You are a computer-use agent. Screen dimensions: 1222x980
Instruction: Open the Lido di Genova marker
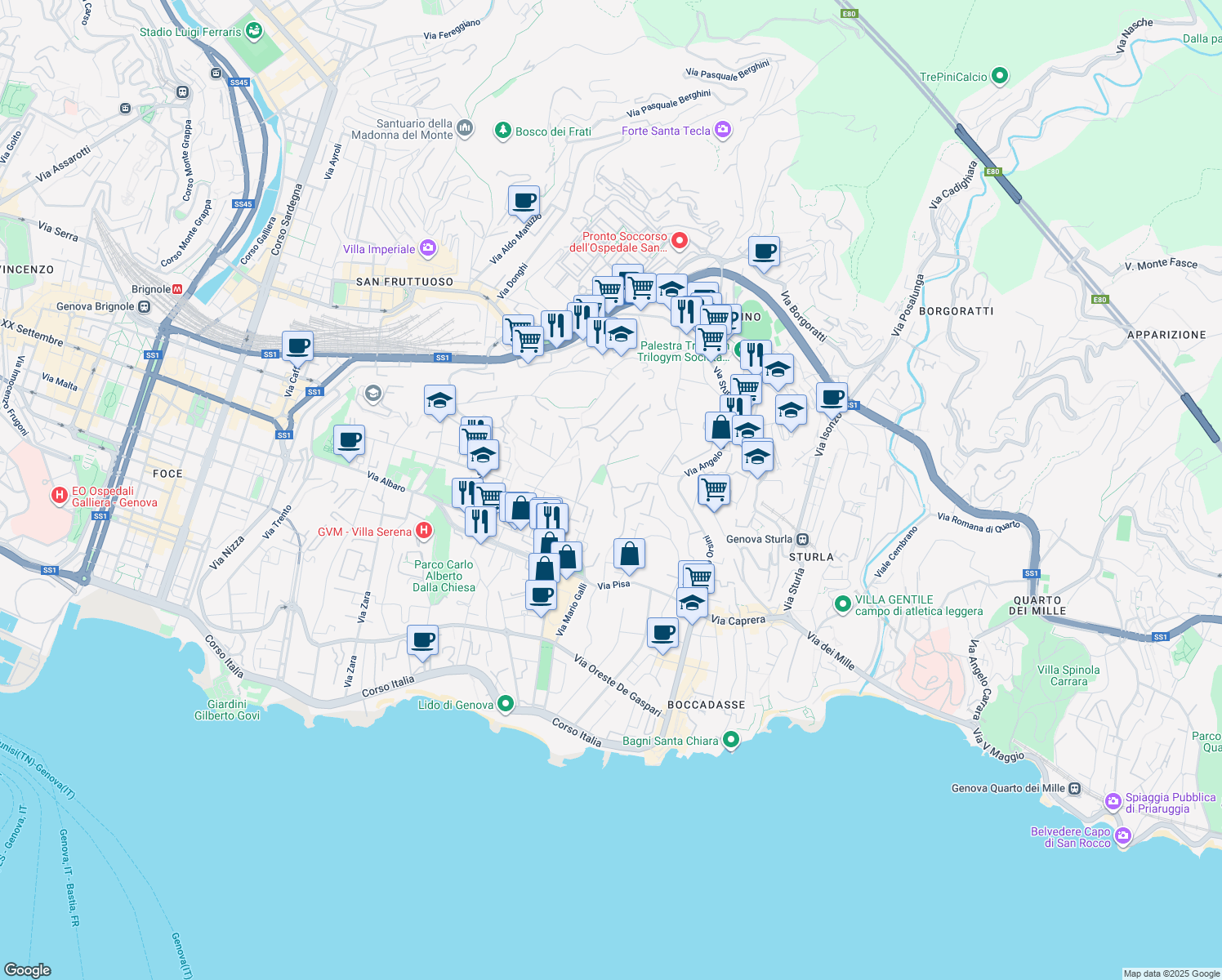click(506, 703)
